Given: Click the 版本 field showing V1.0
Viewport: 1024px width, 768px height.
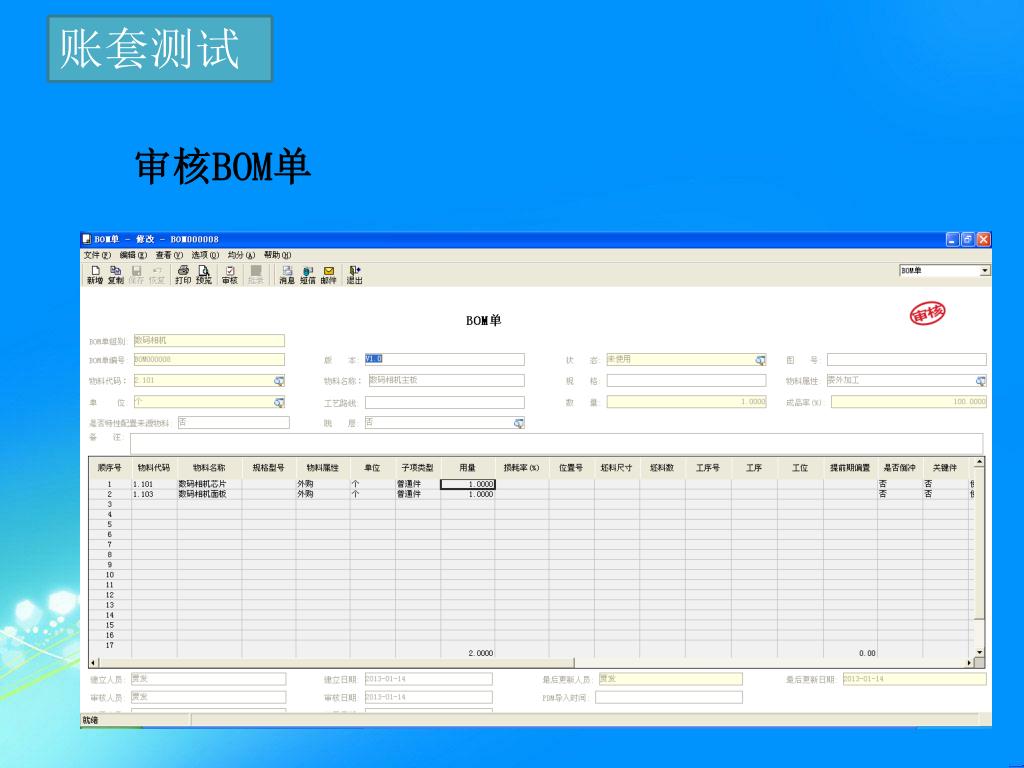Looking at the screenshot, I should pyautogui.click(x=444, y=359).
